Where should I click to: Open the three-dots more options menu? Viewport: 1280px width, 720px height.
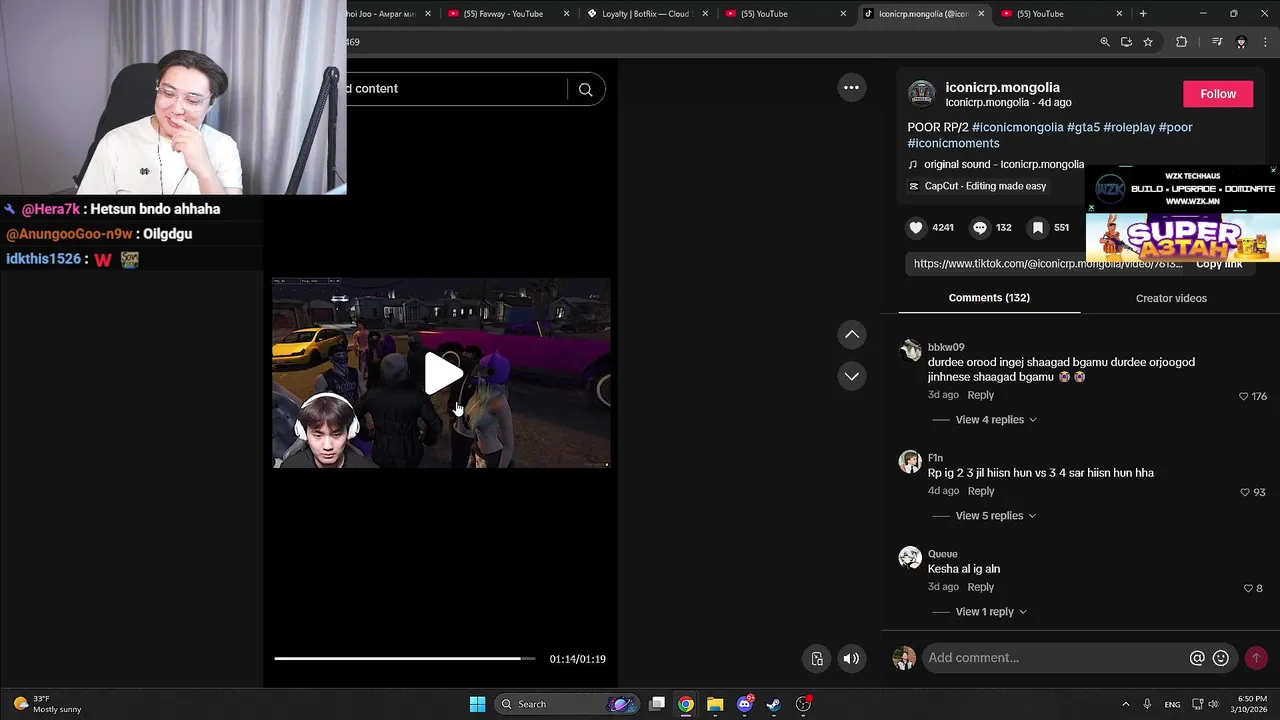pyautogui.click(x=851, y=88)
